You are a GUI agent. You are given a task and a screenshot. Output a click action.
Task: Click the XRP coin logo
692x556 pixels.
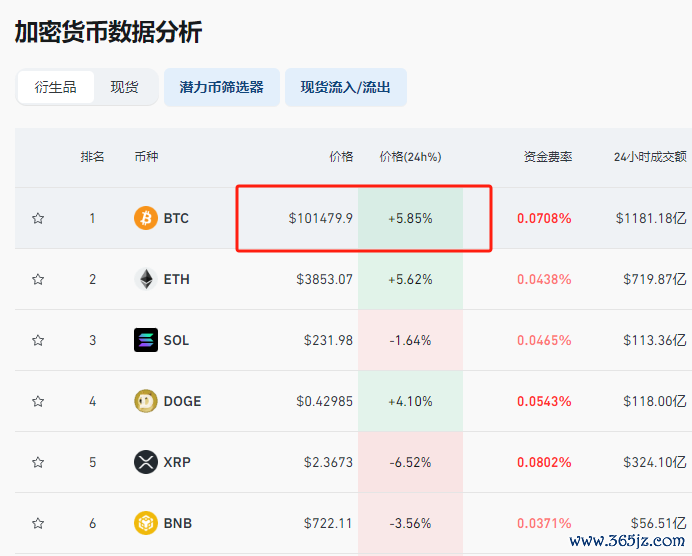(x=146, y=462)
